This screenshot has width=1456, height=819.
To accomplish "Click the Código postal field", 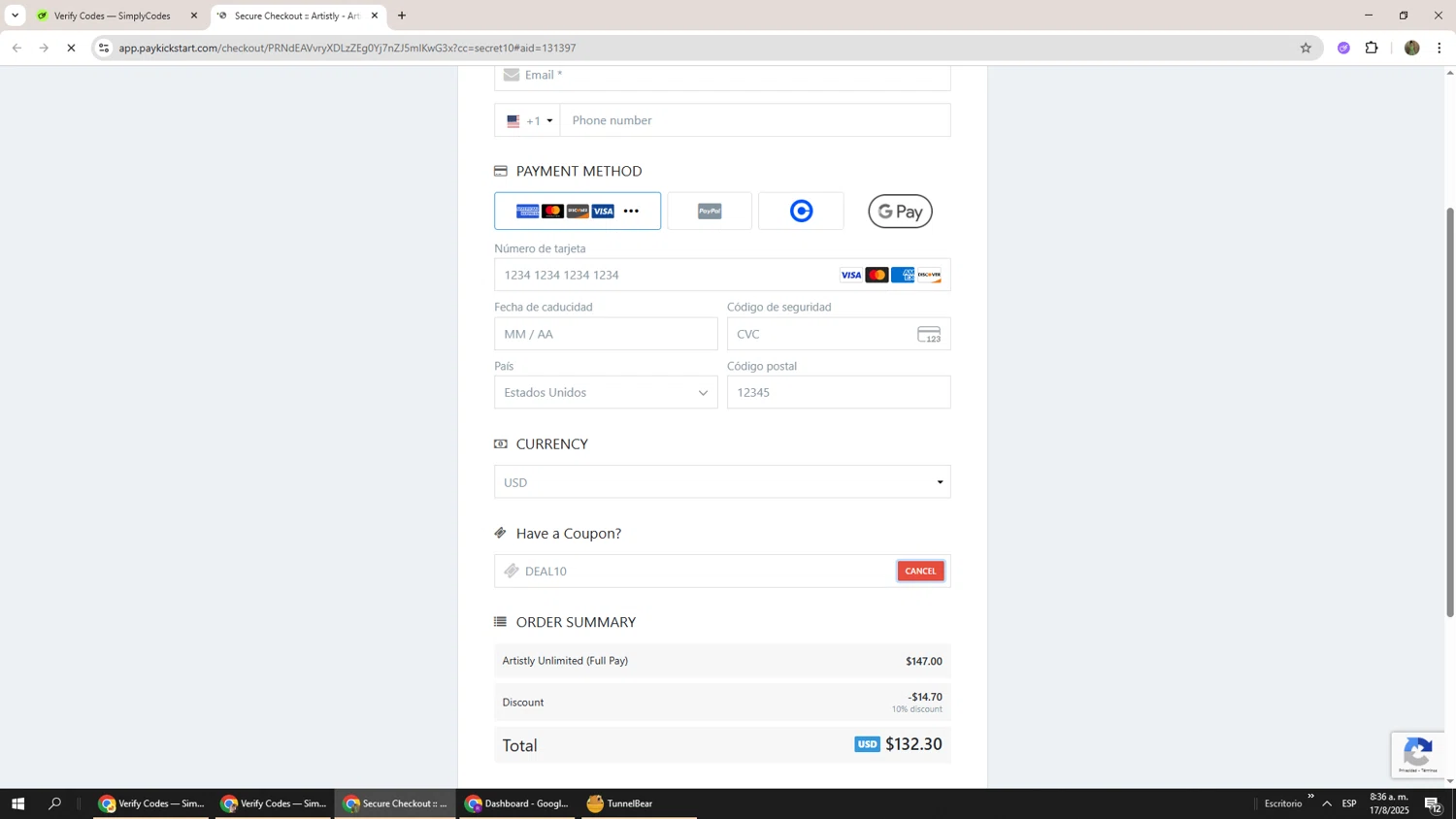I will 839,392.
